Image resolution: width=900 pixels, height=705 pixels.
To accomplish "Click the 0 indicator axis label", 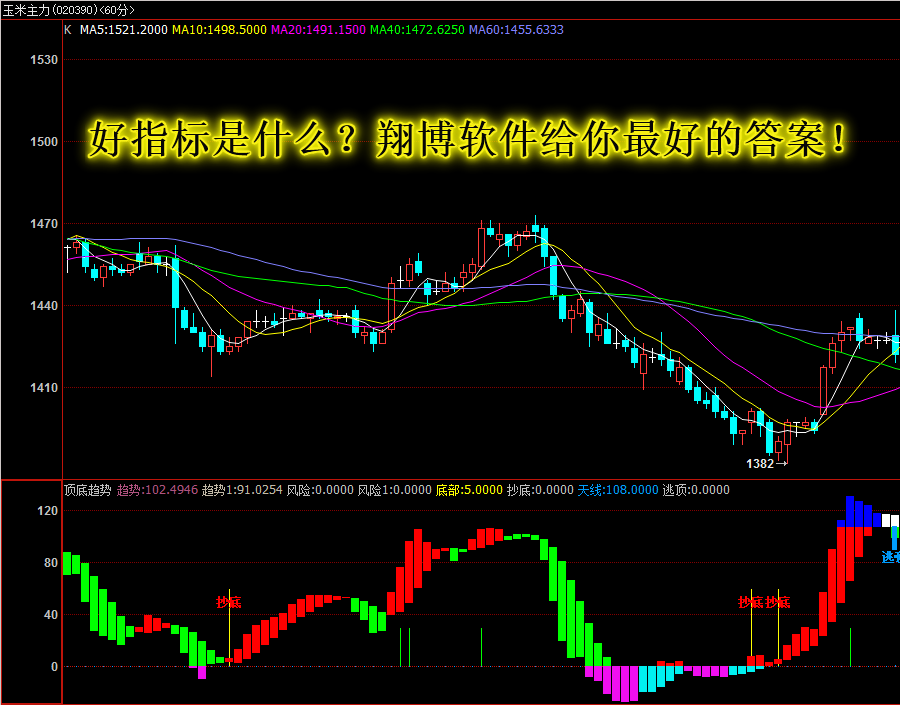I will (55, 667).
